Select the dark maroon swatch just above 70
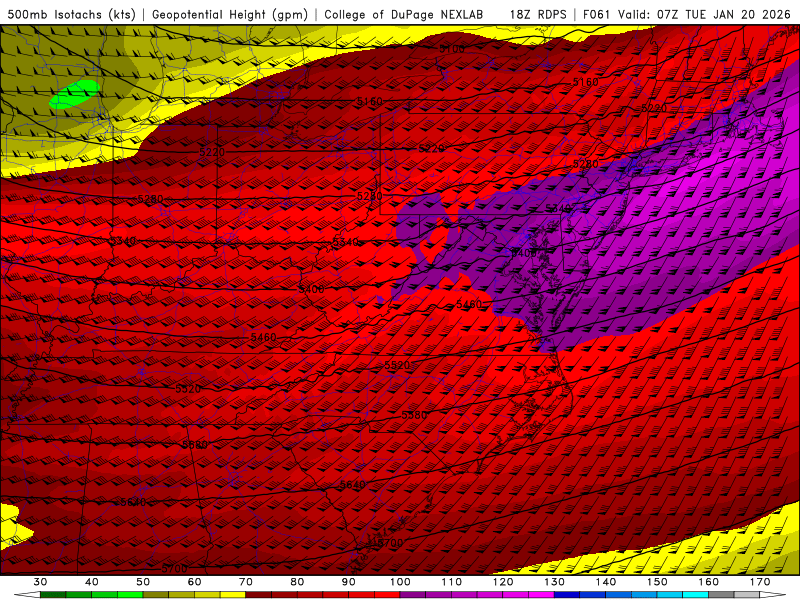The width and height of the screenshot is (800, 600). [259, 595]
